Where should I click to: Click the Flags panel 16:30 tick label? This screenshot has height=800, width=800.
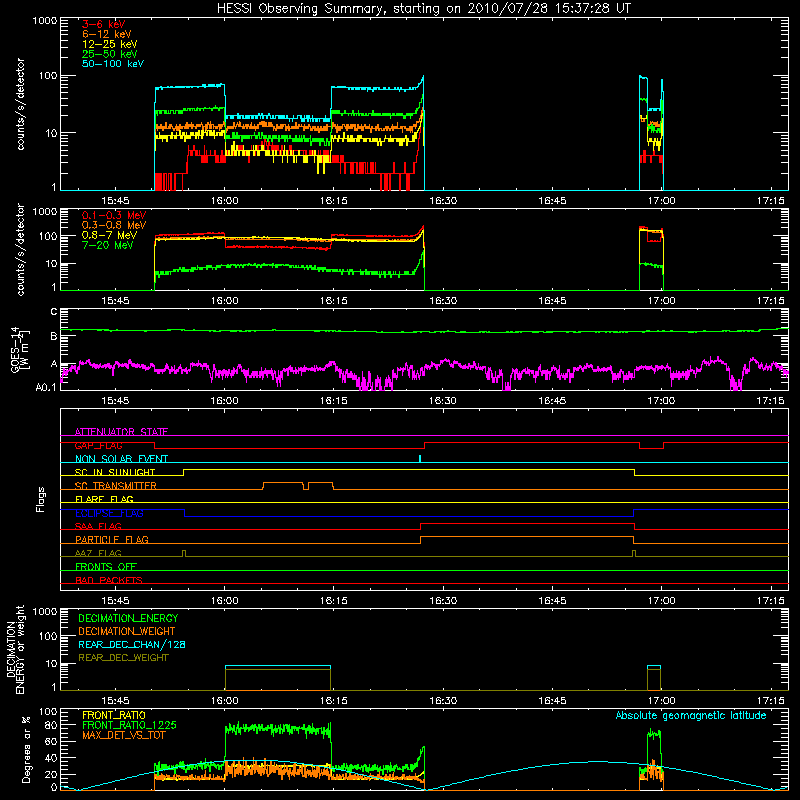pos(443,601)
